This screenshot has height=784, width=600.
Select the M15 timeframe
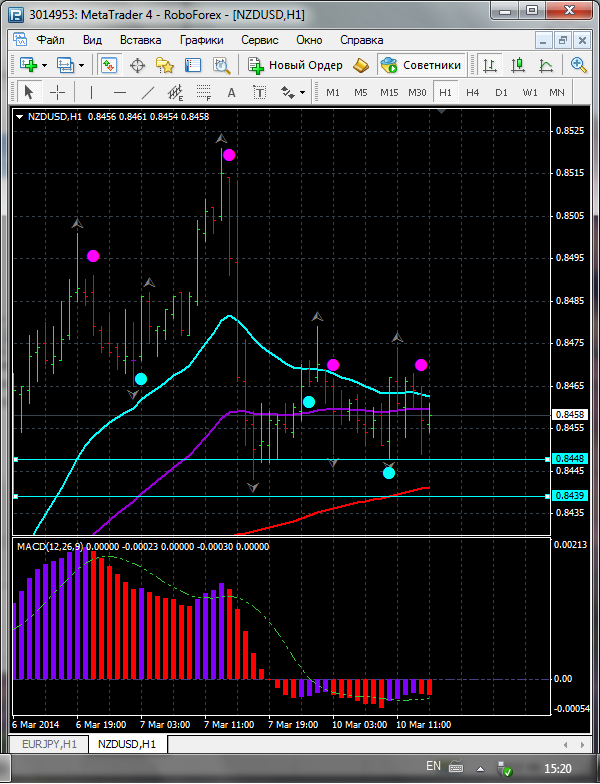[x=389, y=92]
